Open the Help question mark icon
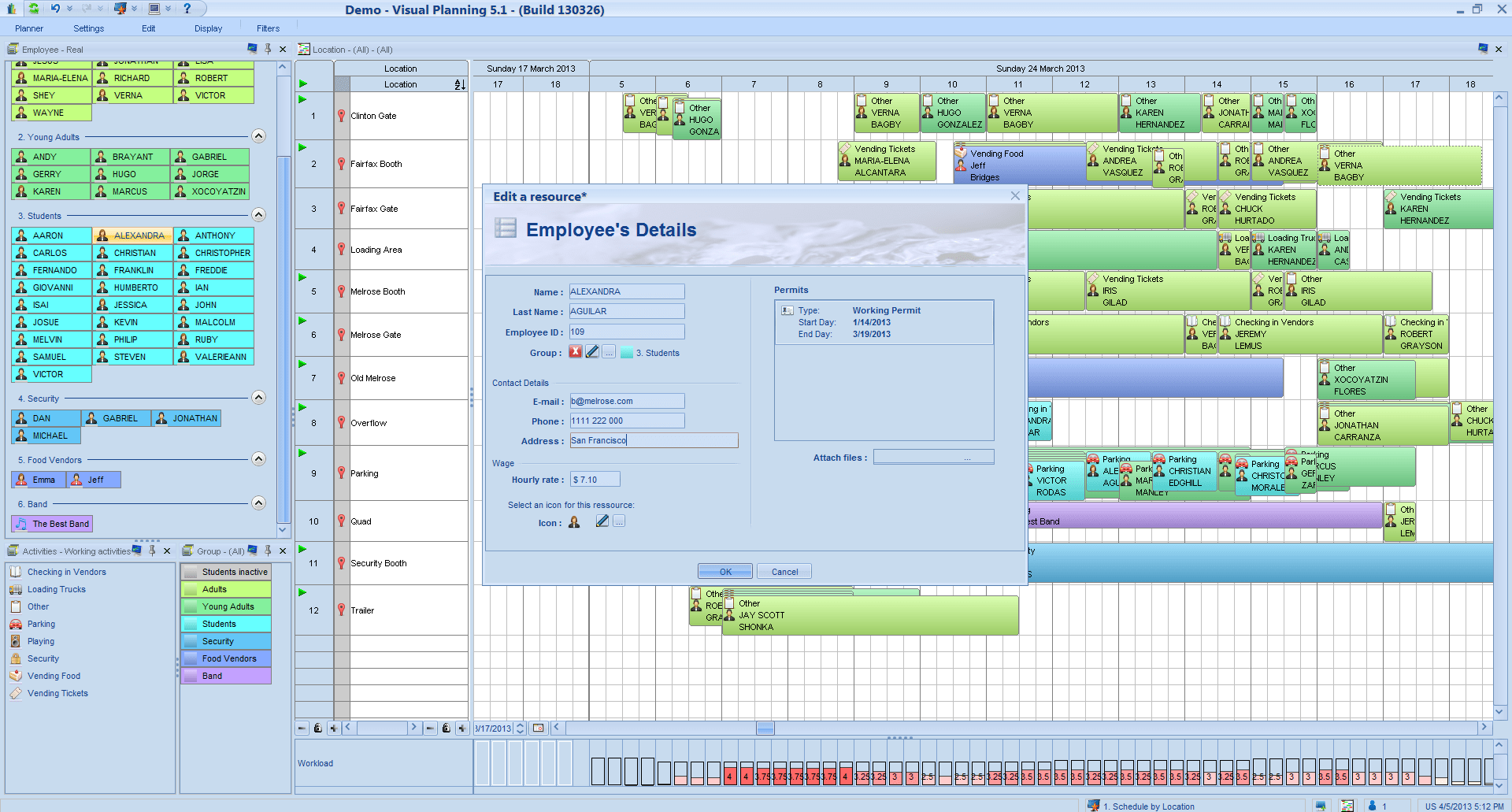The image size is (1512, 812). coord(188,9)
